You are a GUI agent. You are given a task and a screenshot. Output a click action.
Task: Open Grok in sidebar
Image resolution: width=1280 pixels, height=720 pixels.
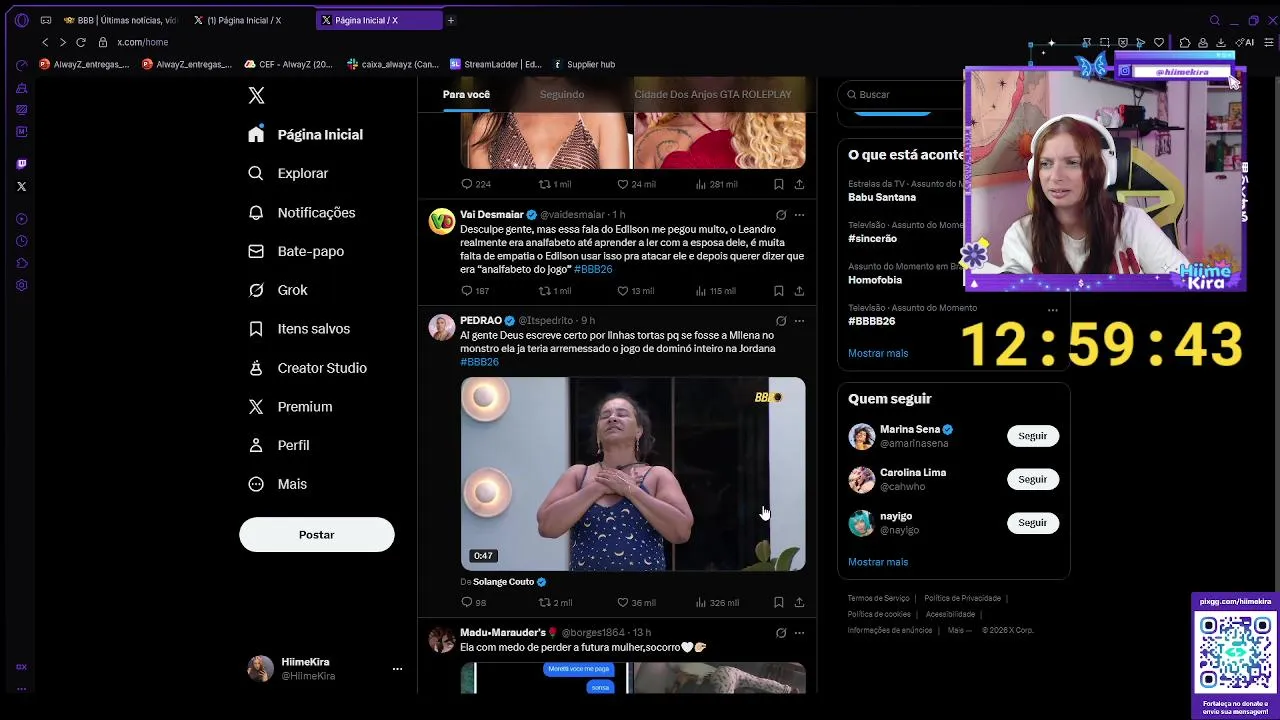tap(278, 290)
